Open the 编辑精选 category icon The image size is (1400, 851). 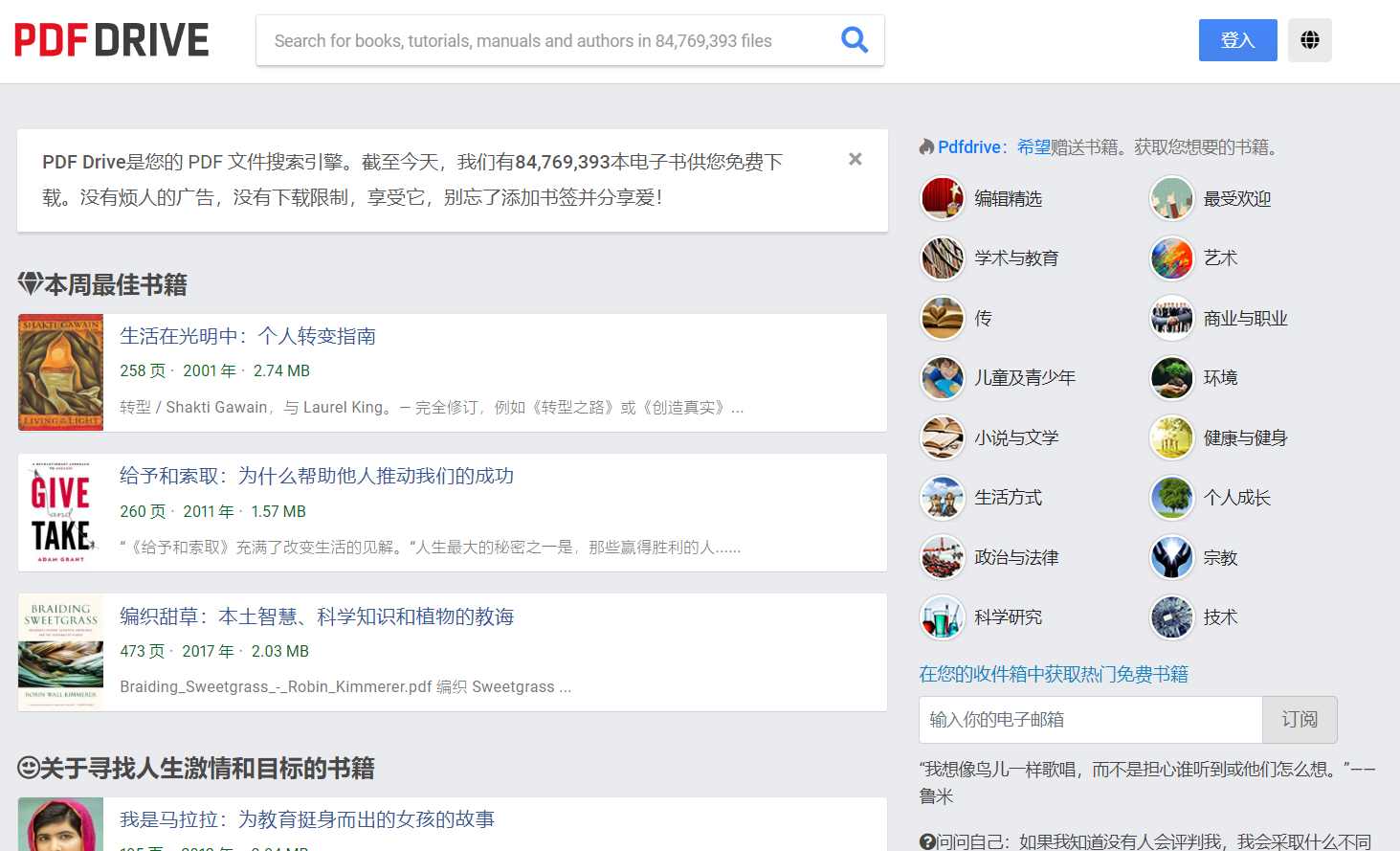(x=943, y=199)
